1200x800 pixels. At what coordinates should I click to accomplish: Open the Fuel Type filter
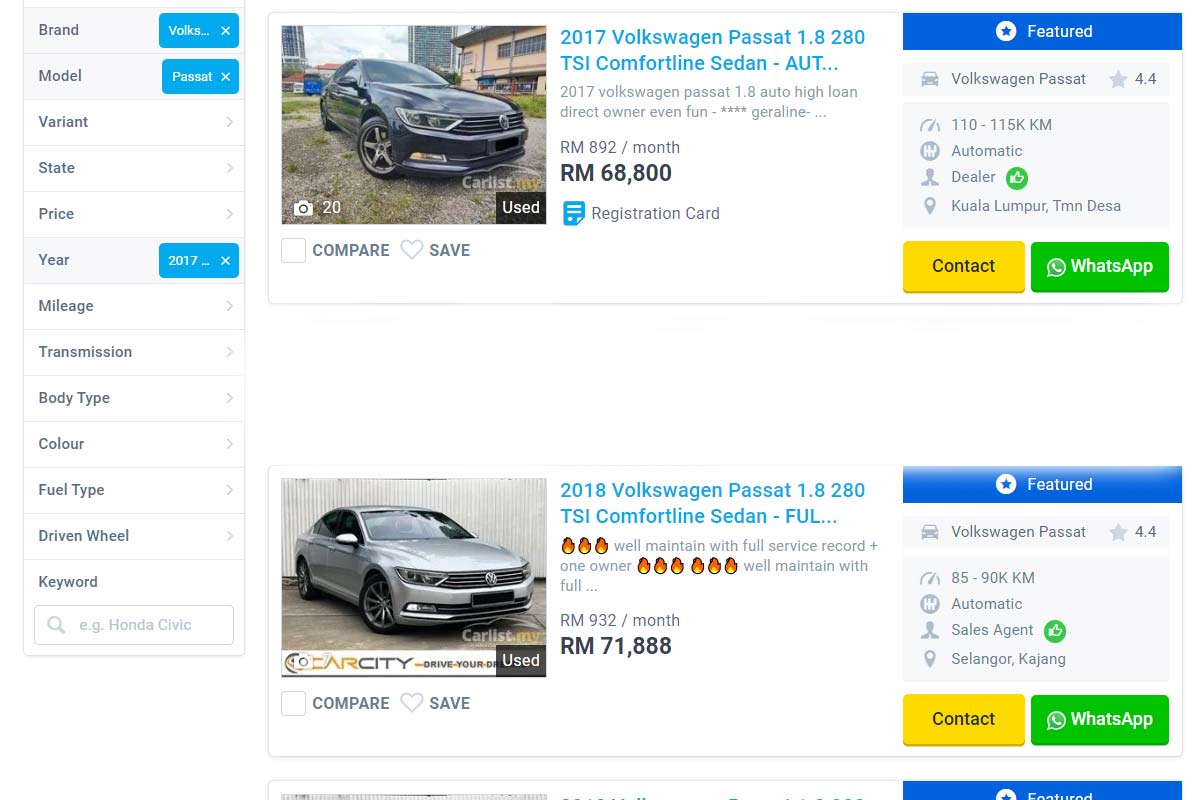pyautogui.click(x=134, y=490)
